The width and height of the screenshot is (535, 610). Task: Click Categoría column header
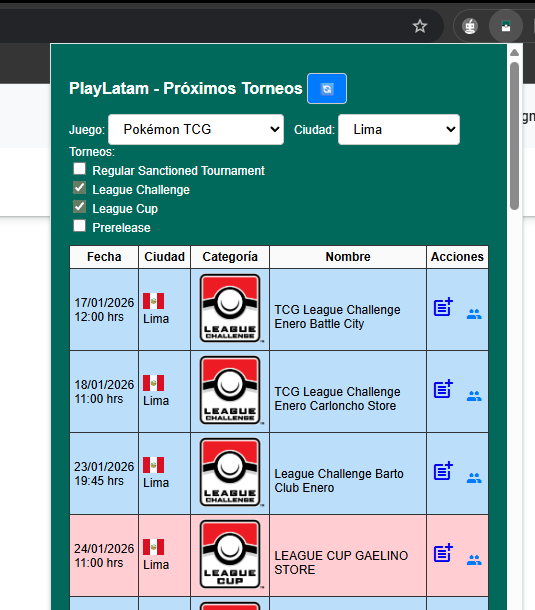pos(230,257)
